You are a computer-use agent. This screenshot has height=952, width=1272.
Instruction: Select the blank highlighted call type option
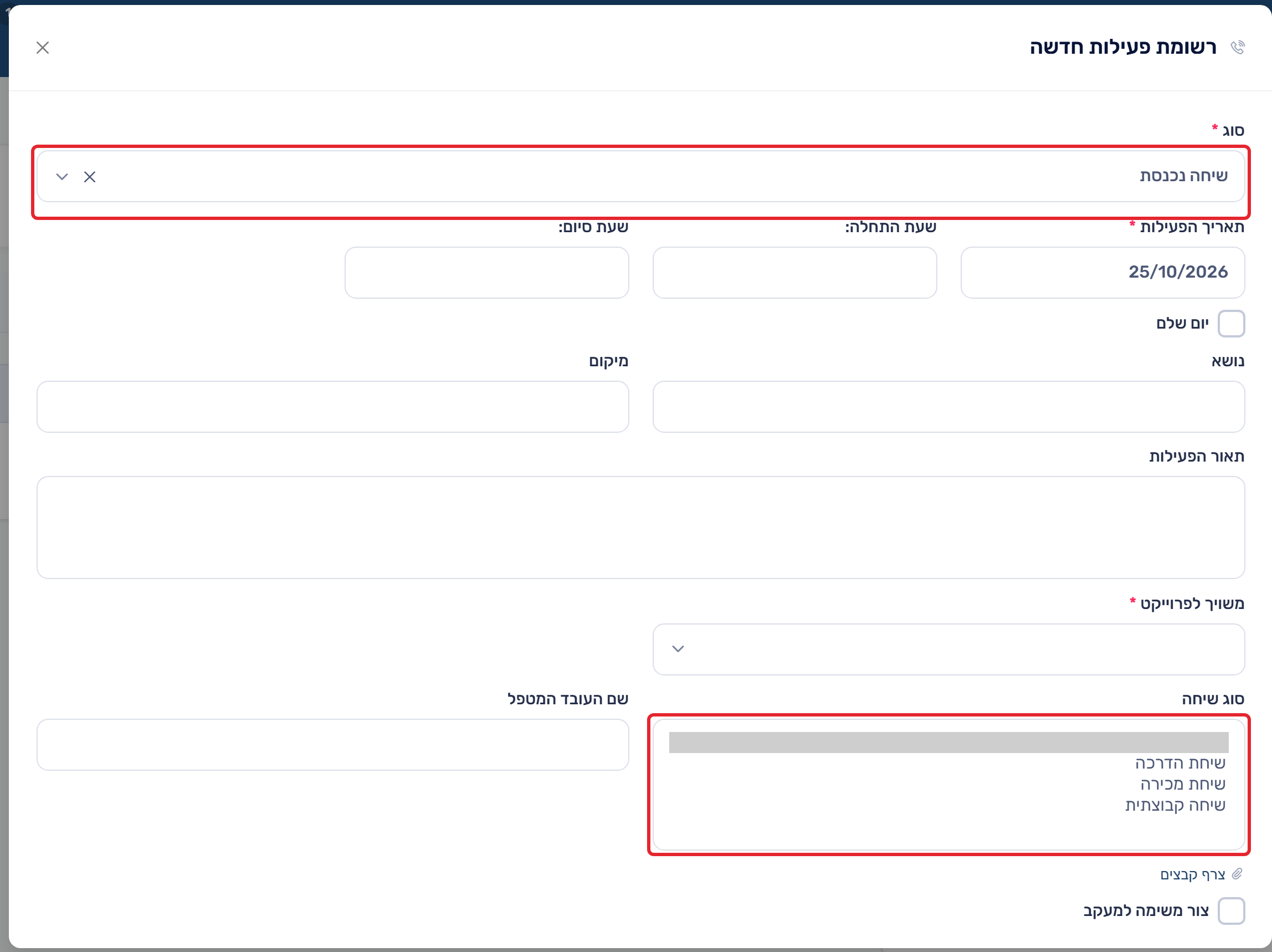coord(949,743)
